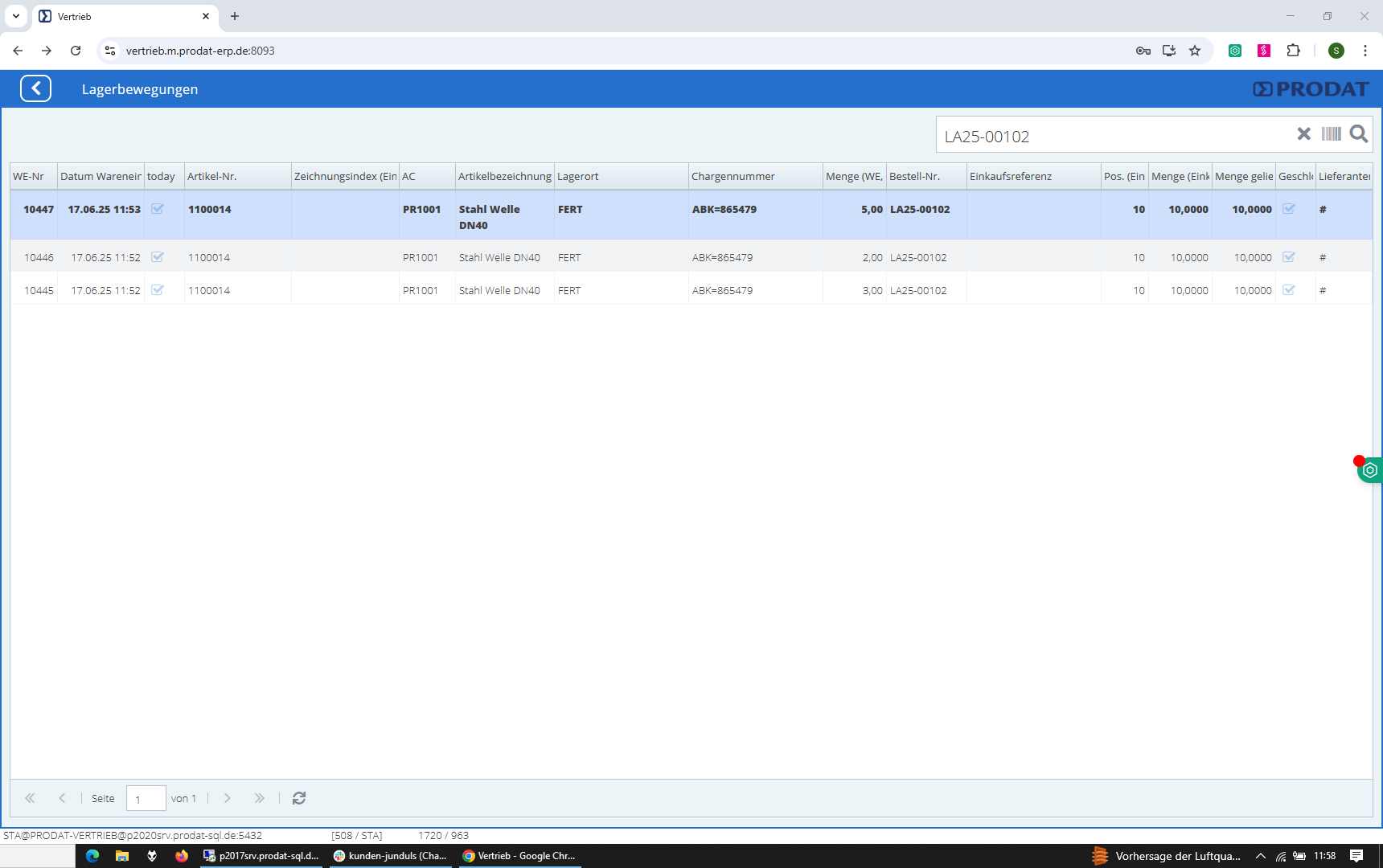Open Firefox from the Windows taskbar
This screenshot has width=1383, height=868.
coord(182,856)
